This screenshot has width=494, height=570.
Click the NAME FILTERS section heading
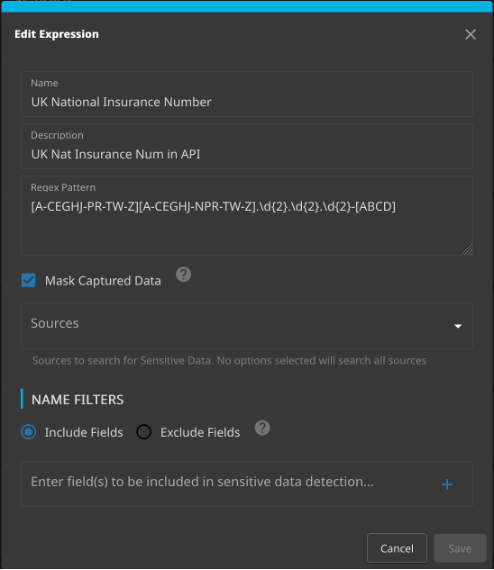(77, 400)
